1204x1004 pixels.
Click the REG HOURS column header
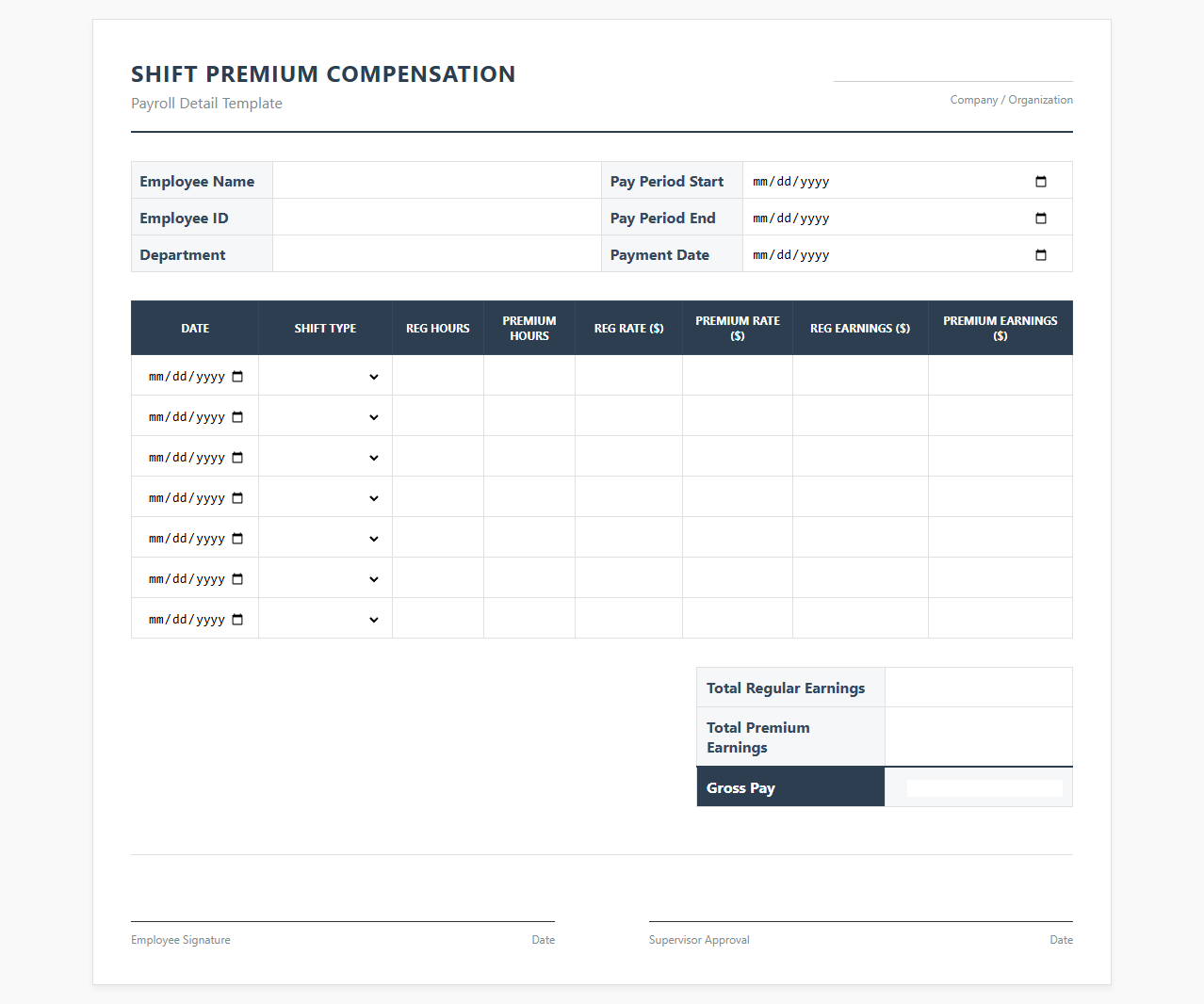tap(438, 328)
